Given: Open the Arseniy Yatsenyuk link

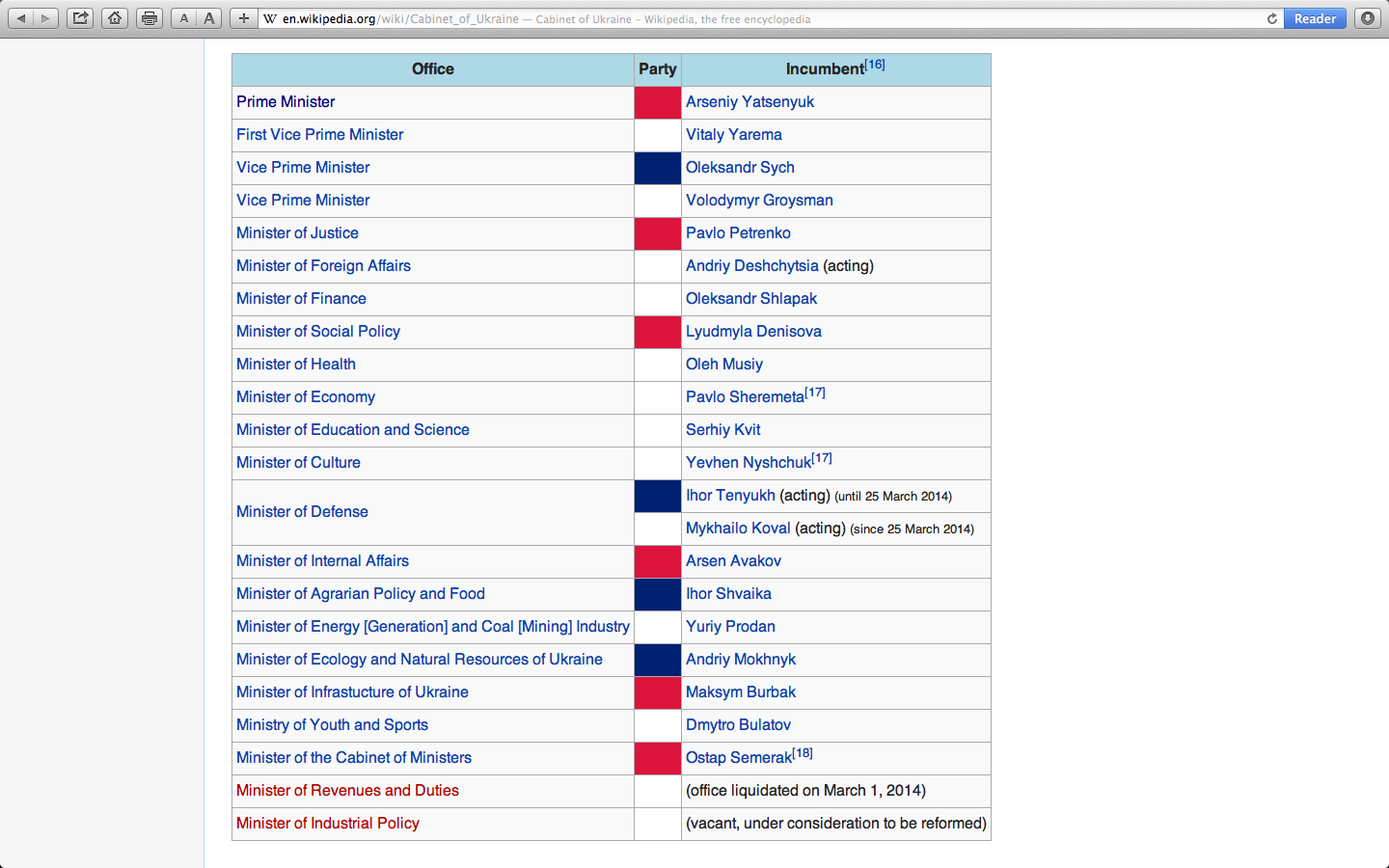Looking at the screenshot, I should (x=749, y=102).
